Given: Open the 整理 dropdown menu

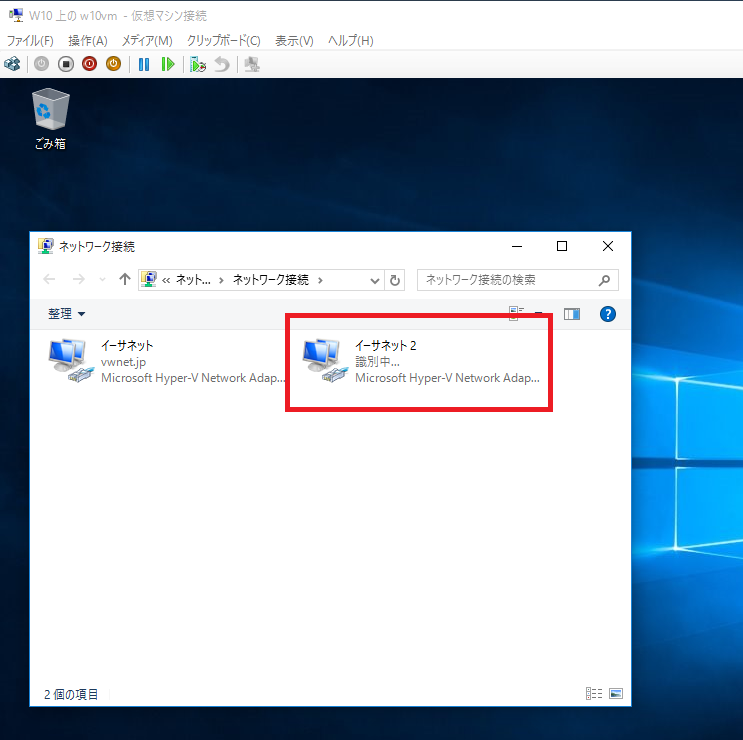Looking at the screenshot, I should [66, 314].
